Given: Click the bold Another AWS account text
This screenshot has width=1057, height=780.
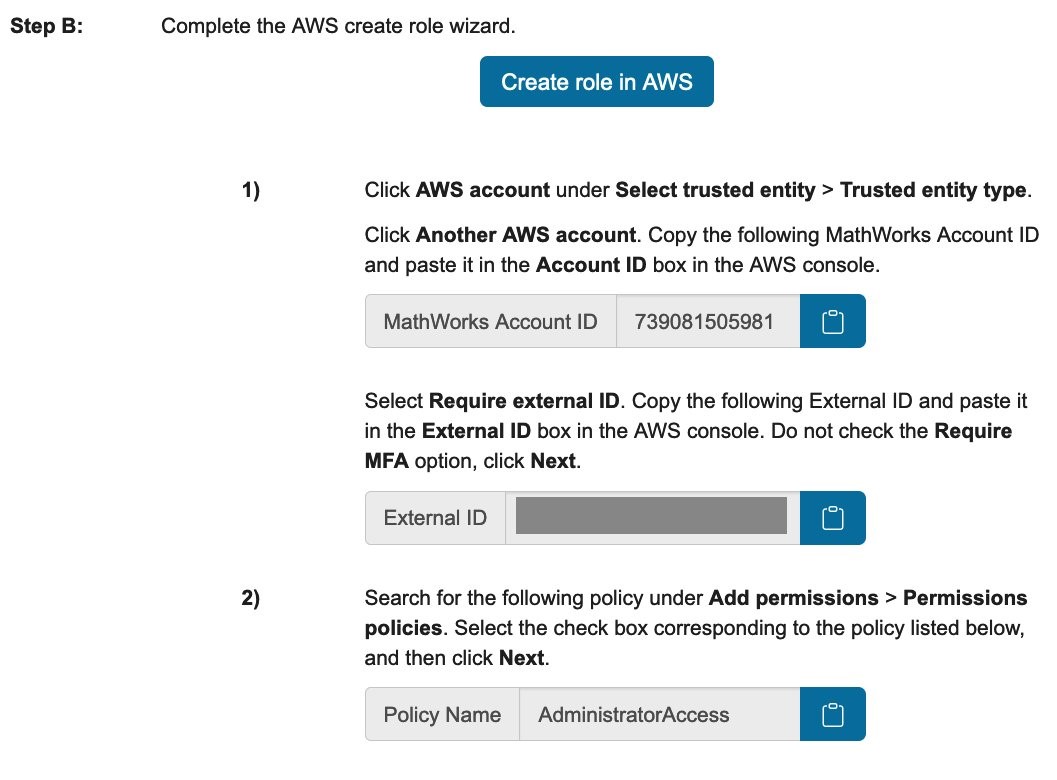Looking at the screenshot, I should tap(526, 236).
